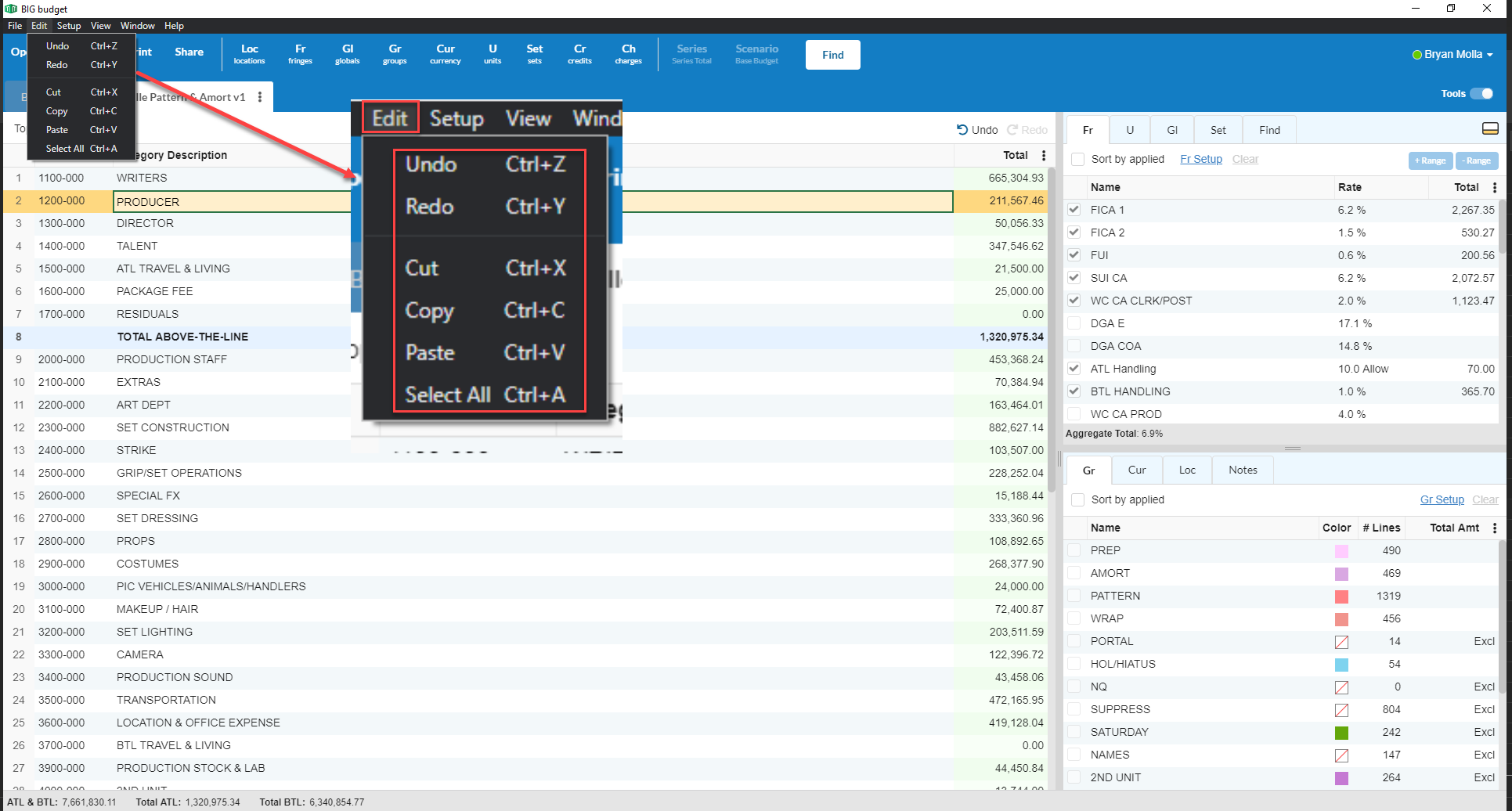1512x811 pixels.
Task: Toggle the Tools switch
Action: (1481, 93)
